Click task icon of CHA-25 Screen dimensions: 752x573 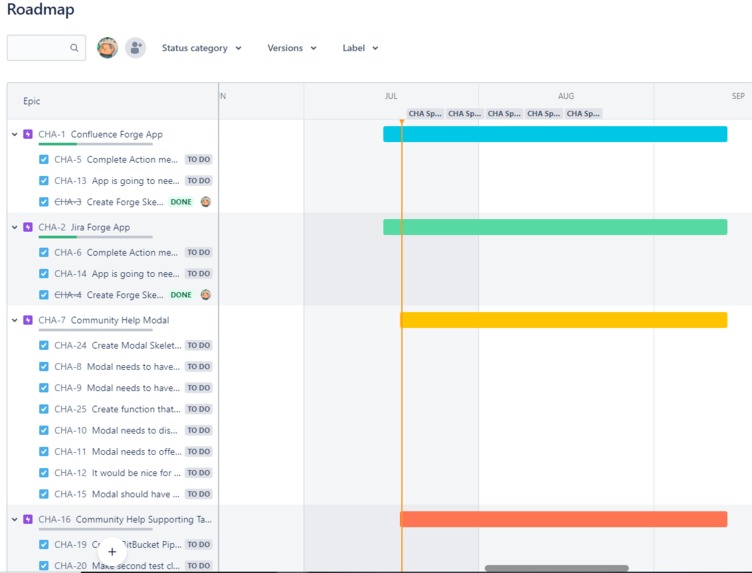[44, 409]
